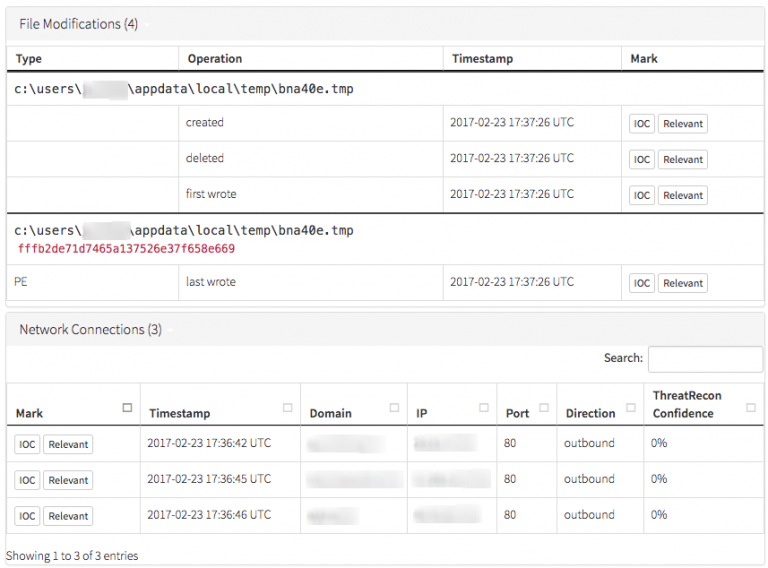Click IOC for the 17:36:42 network connection
Image resolution: width=768 pixels, height=568 pixels.
pos(27,445)
